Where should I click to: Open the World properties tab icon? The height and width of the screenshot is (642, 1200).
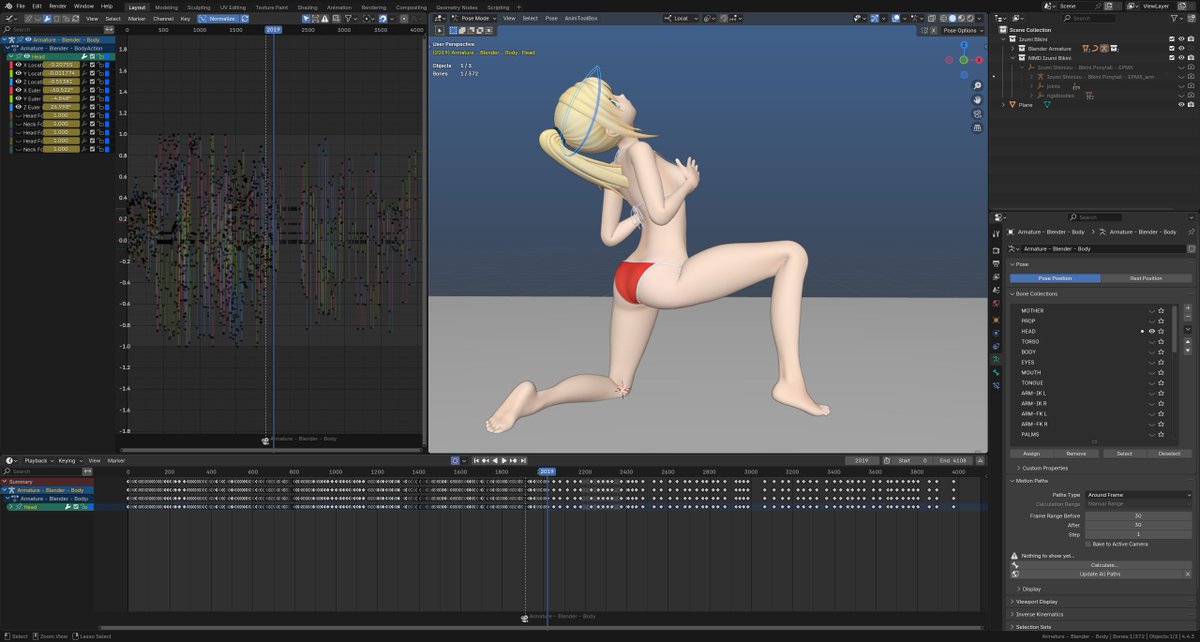pyautogui.click(x=996, y=303)
